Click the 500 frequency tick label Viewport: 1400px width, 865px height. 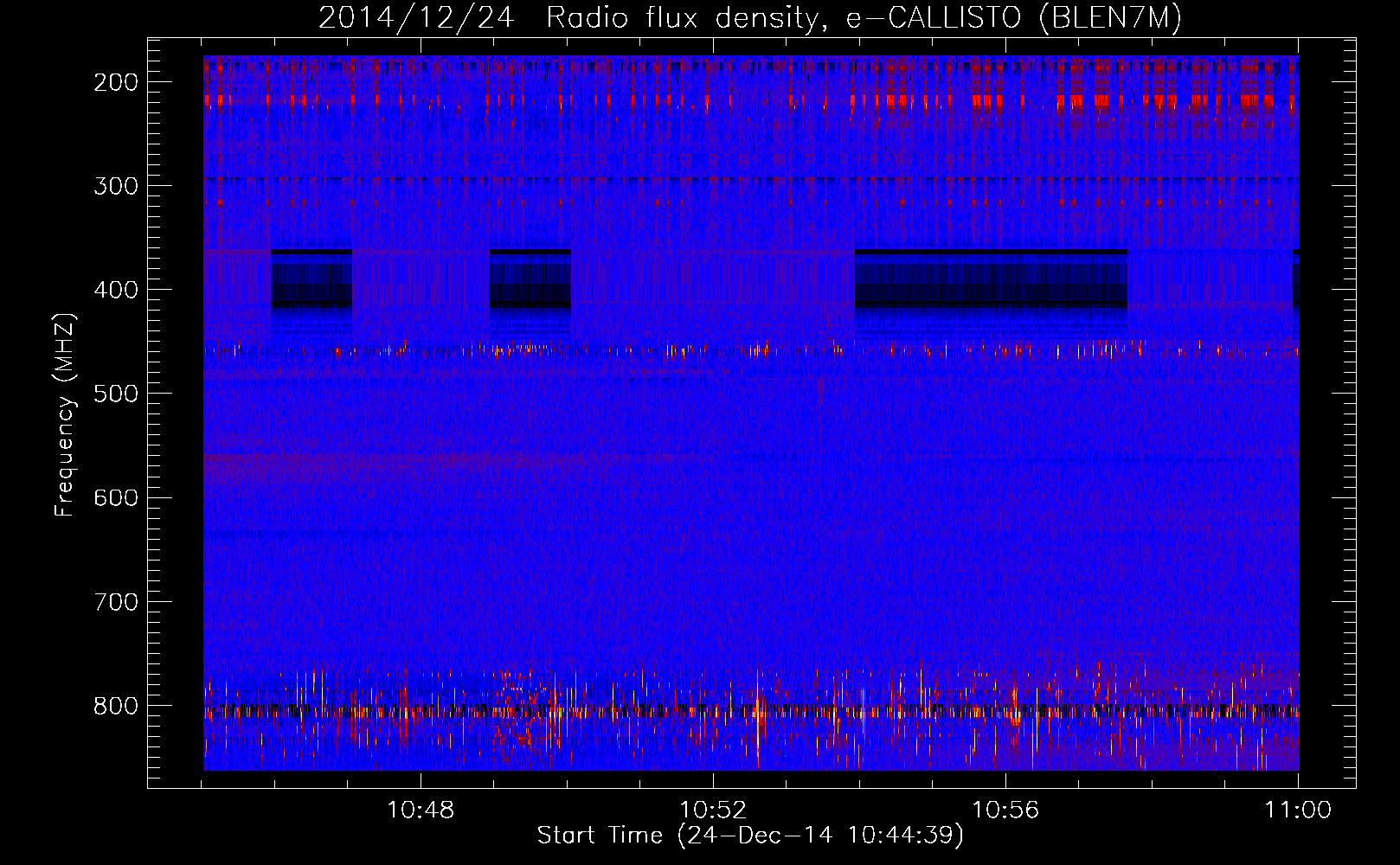tap(115, 394)
